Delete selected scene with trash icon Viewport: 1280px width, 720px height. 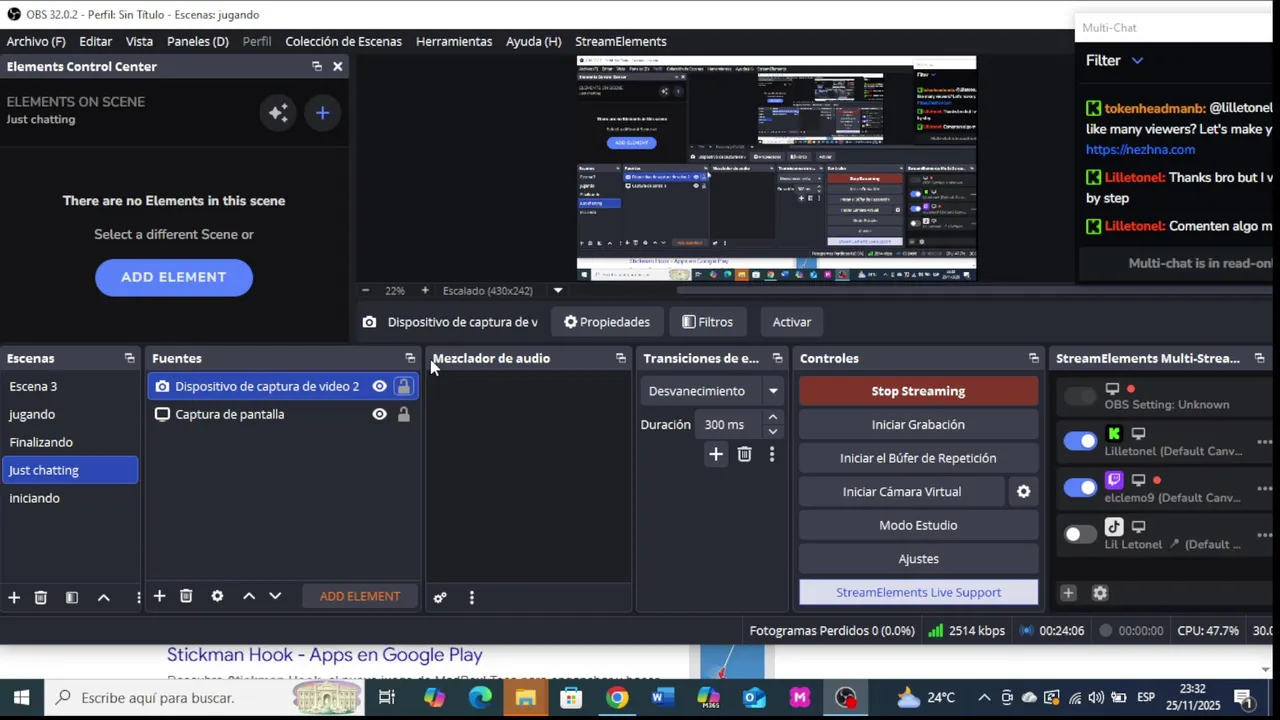point(41,597)
